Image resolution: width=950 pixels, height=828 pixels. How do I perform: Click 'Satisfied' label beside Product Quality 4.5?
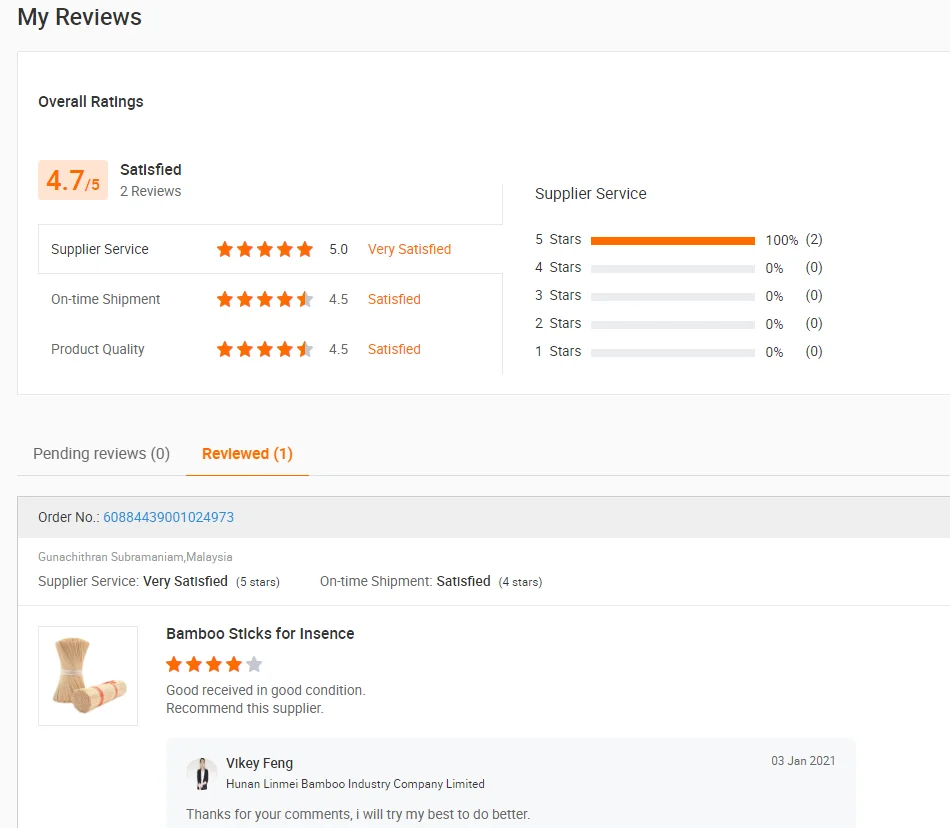394,349
